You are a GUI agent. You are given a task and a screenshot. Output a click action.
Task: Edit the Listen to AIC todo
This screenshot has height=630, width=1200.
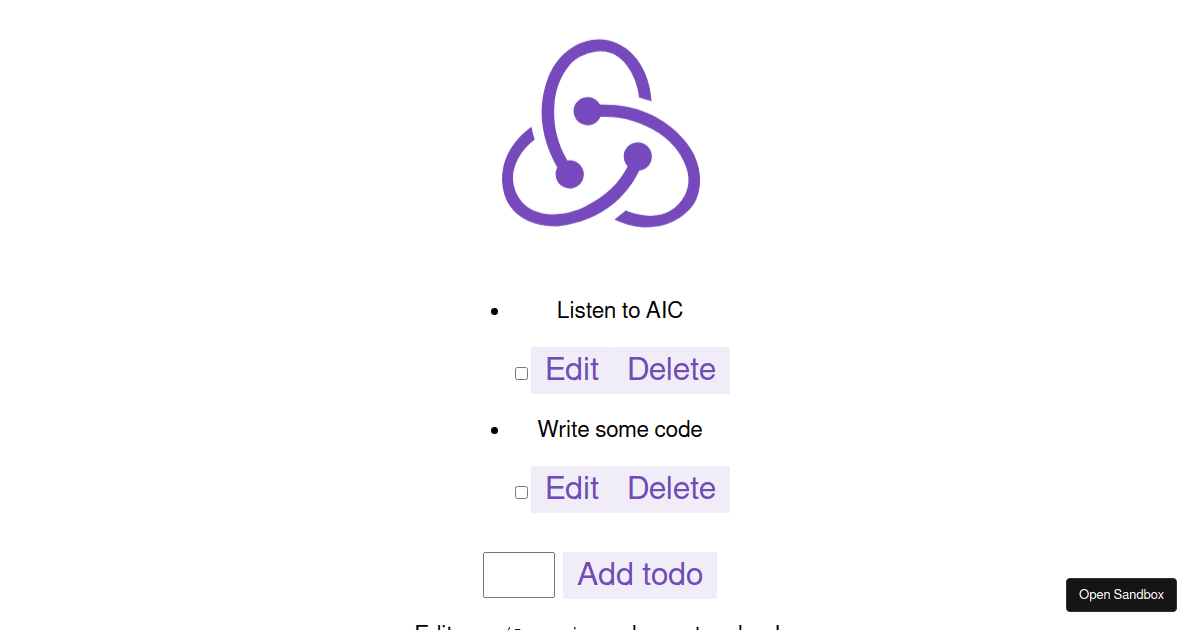[x=572, y=370]
